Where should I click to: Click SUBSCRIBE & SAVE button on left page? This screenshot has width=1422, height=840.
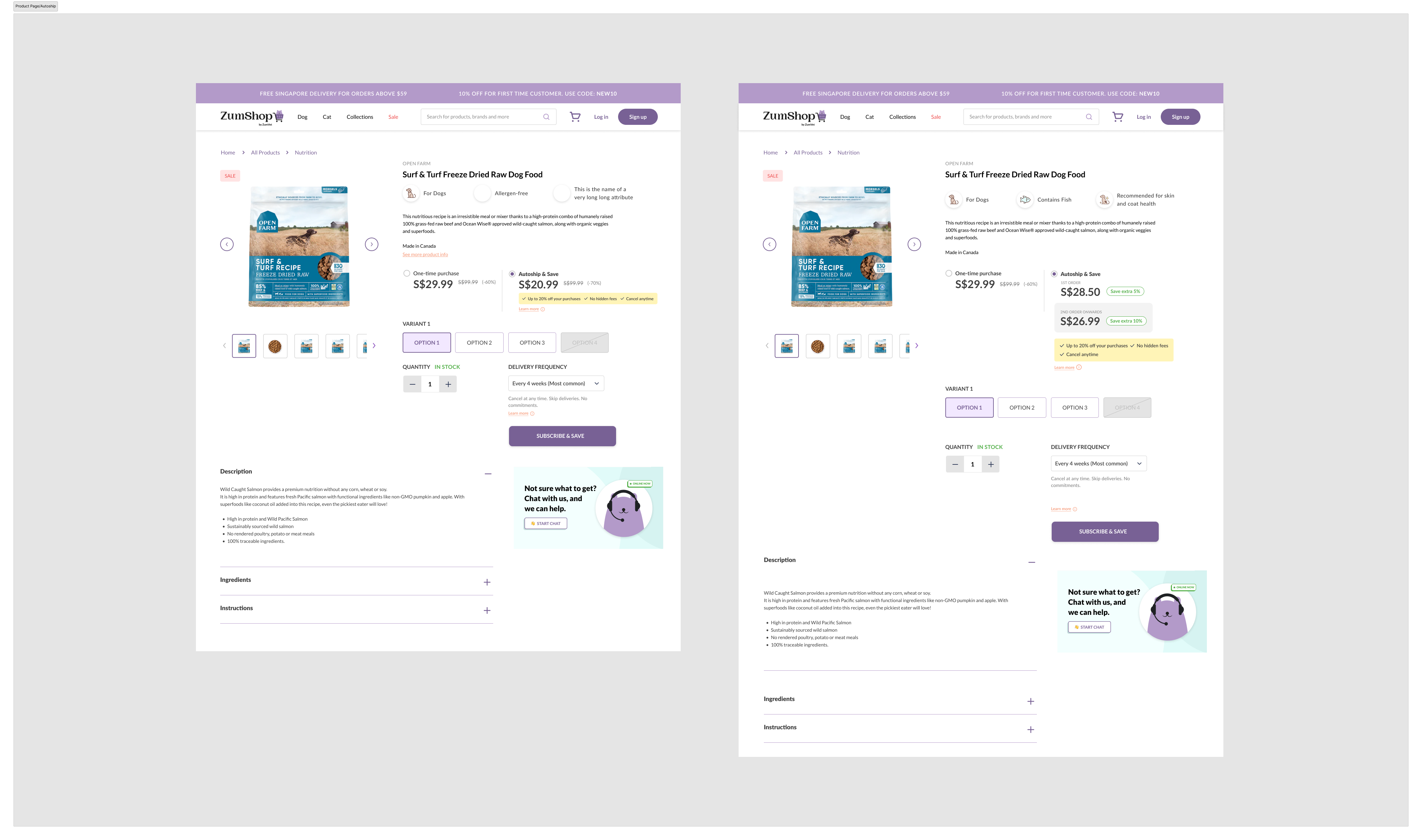pos(562,436)
